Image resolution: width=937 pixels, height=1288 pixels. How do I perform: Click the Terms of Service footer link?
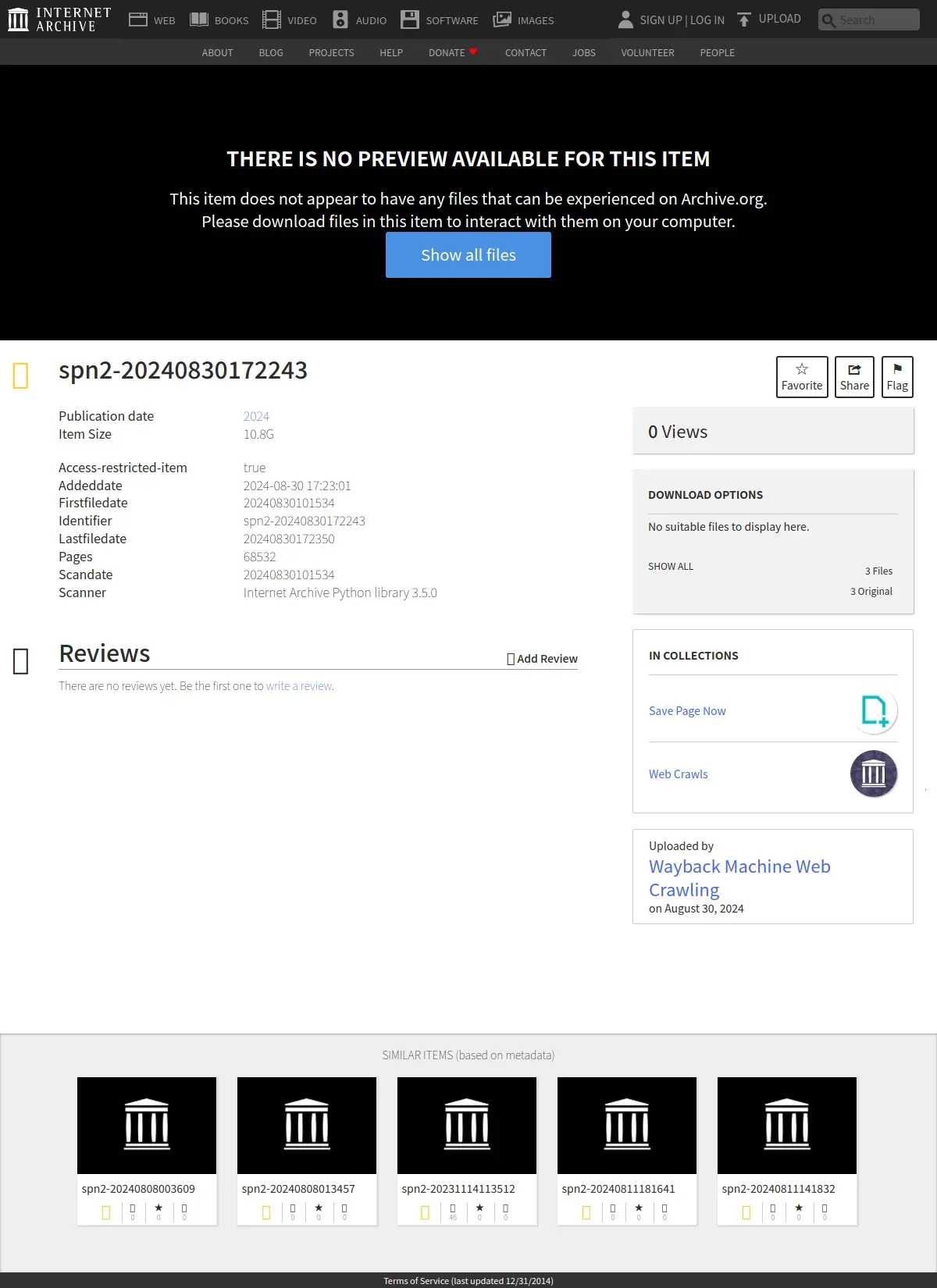pyautogui.click(x=468, y=1281)
